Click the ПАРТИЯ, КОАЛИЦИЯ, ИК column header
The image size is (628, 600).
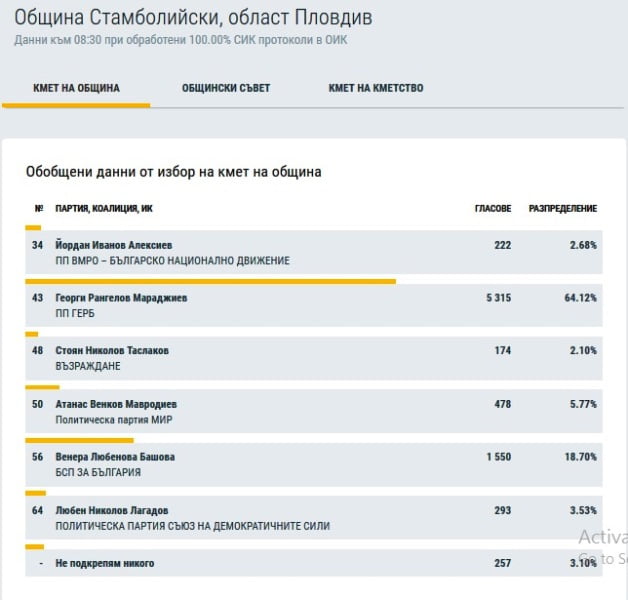(104, 209)
